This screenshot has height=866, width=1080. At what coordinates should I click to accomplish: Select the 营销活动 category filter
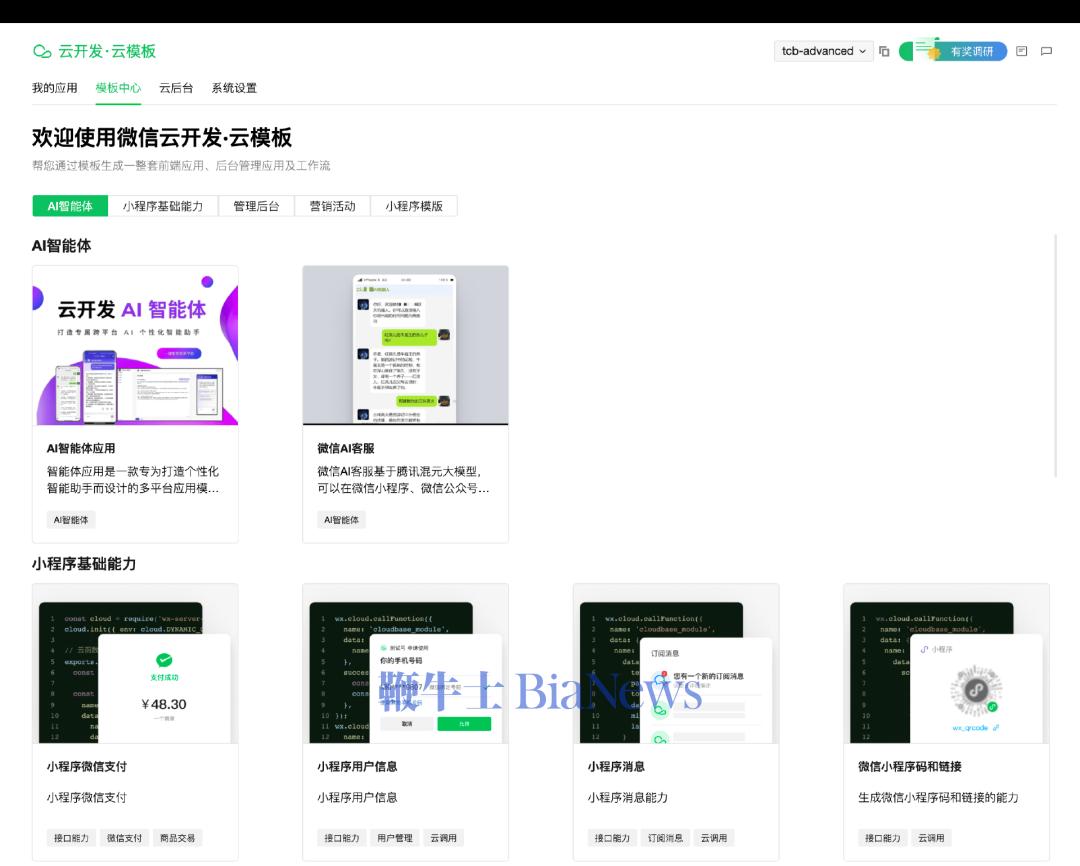tap(332, 206)
